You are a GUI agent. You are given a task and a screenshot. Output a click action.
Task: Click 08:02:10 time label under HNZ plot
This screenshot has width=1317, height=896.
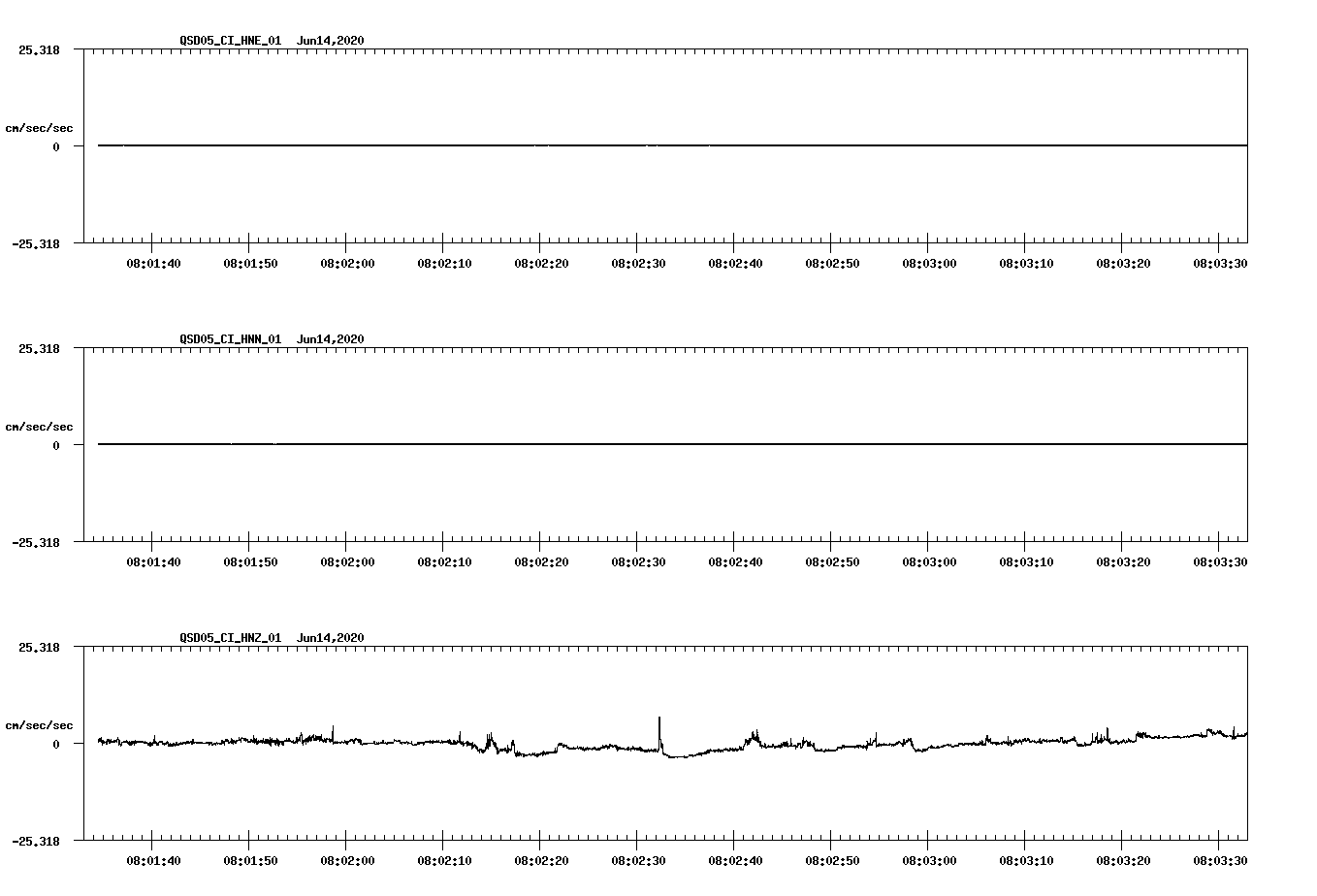pyautogui.click(x=444, y=860)
